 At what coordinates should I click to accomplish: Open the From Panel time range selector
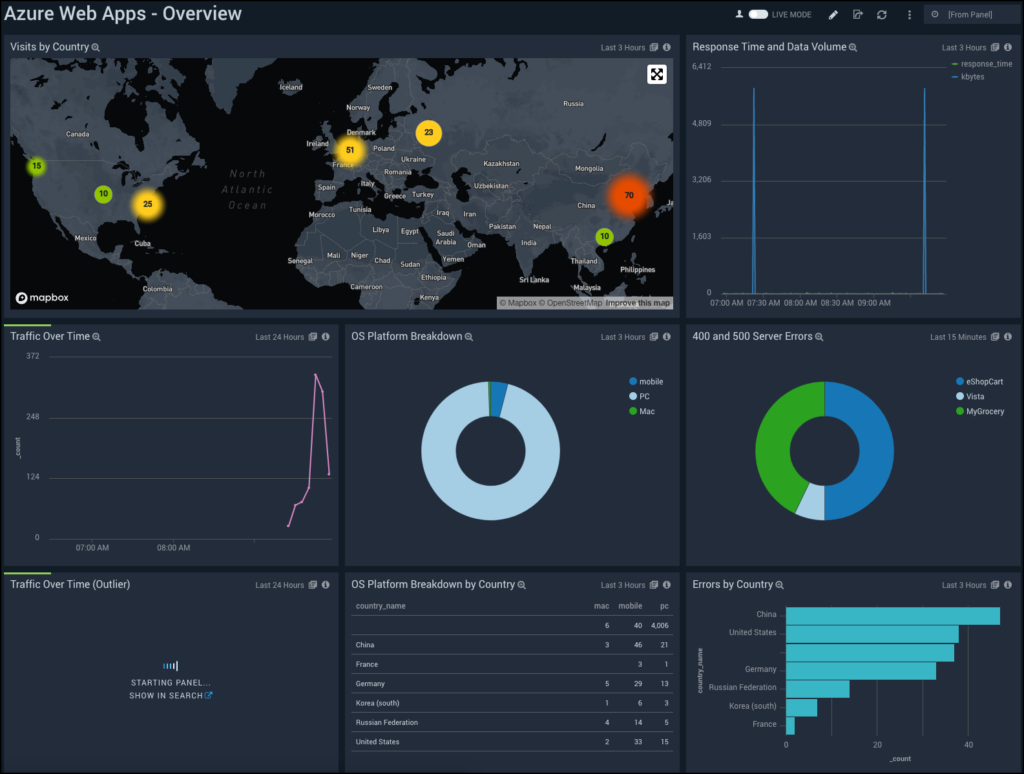[x=971, y=14]
